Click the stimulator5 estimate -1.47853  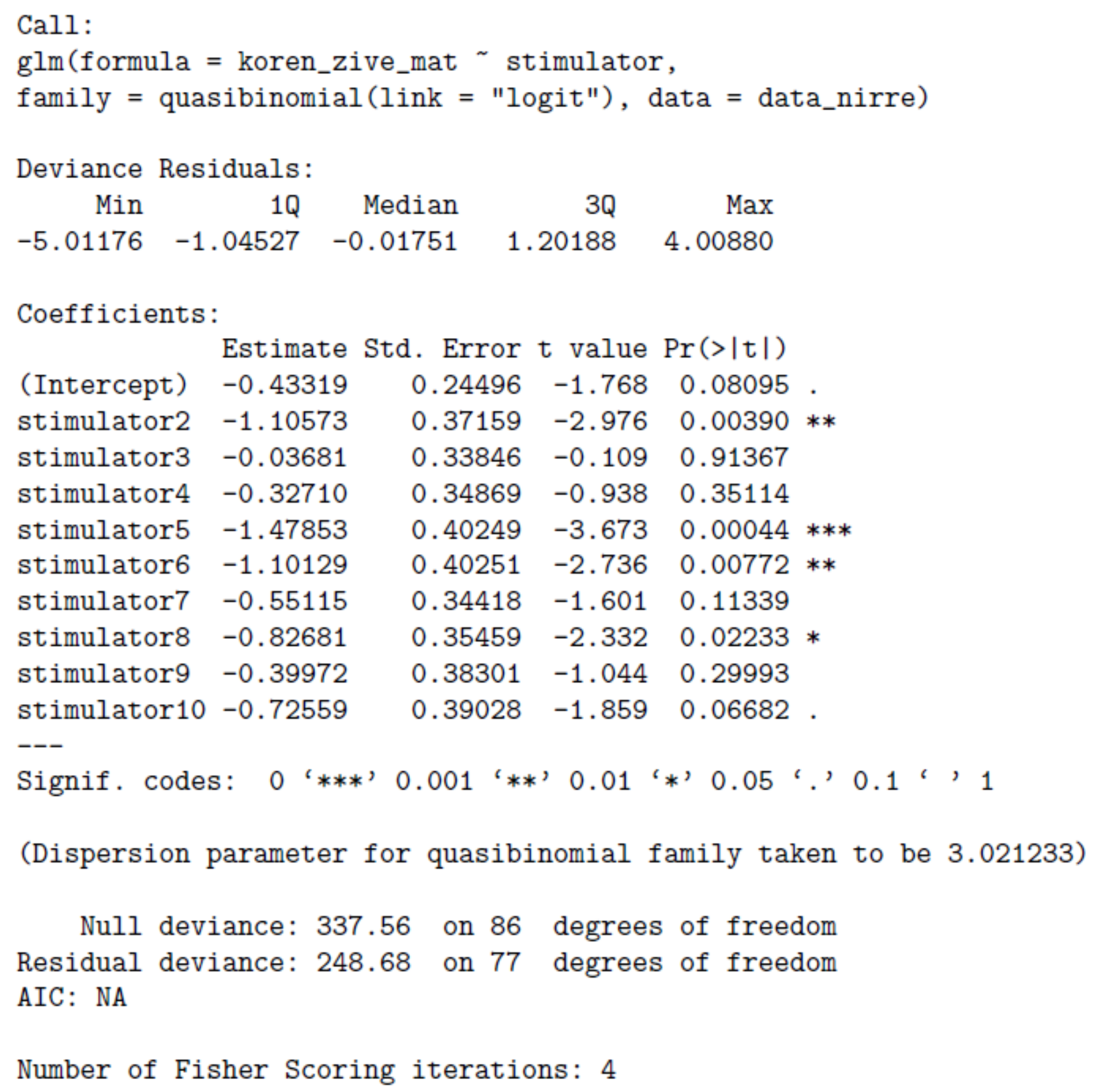tap(285, 531)
